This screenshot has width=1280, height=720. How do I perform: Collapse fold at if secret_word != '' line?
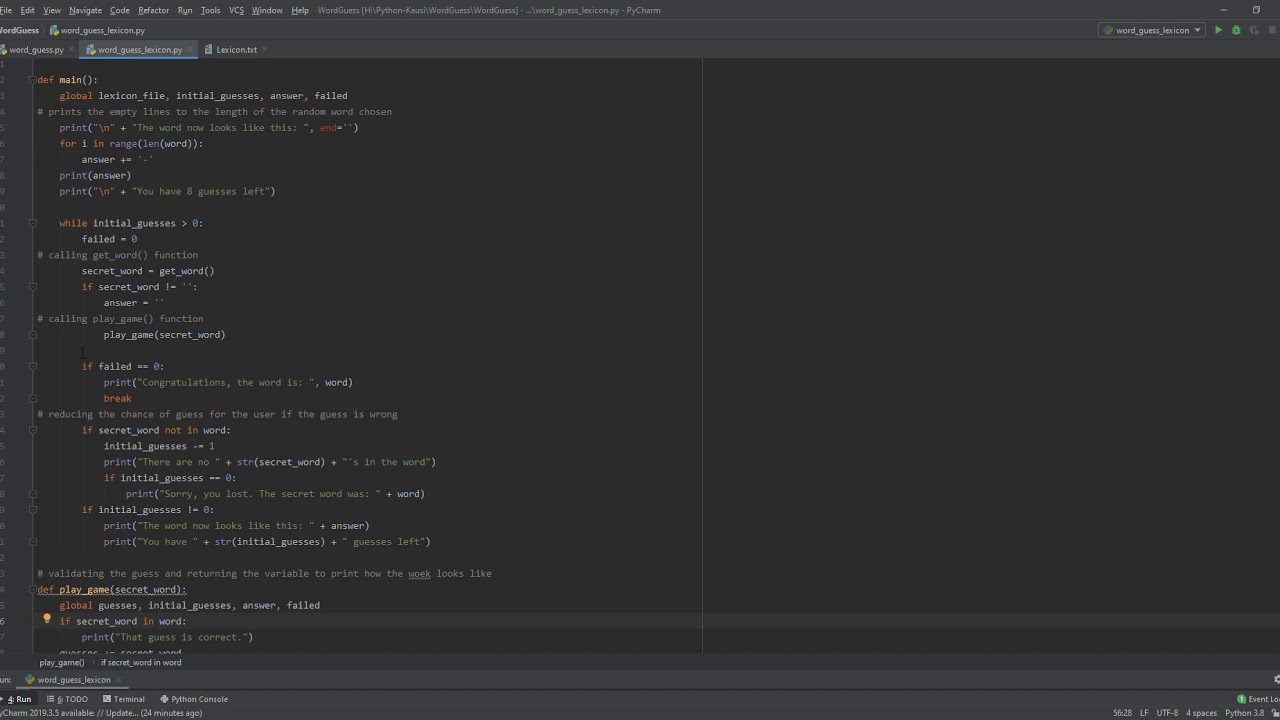click(33, 287)
